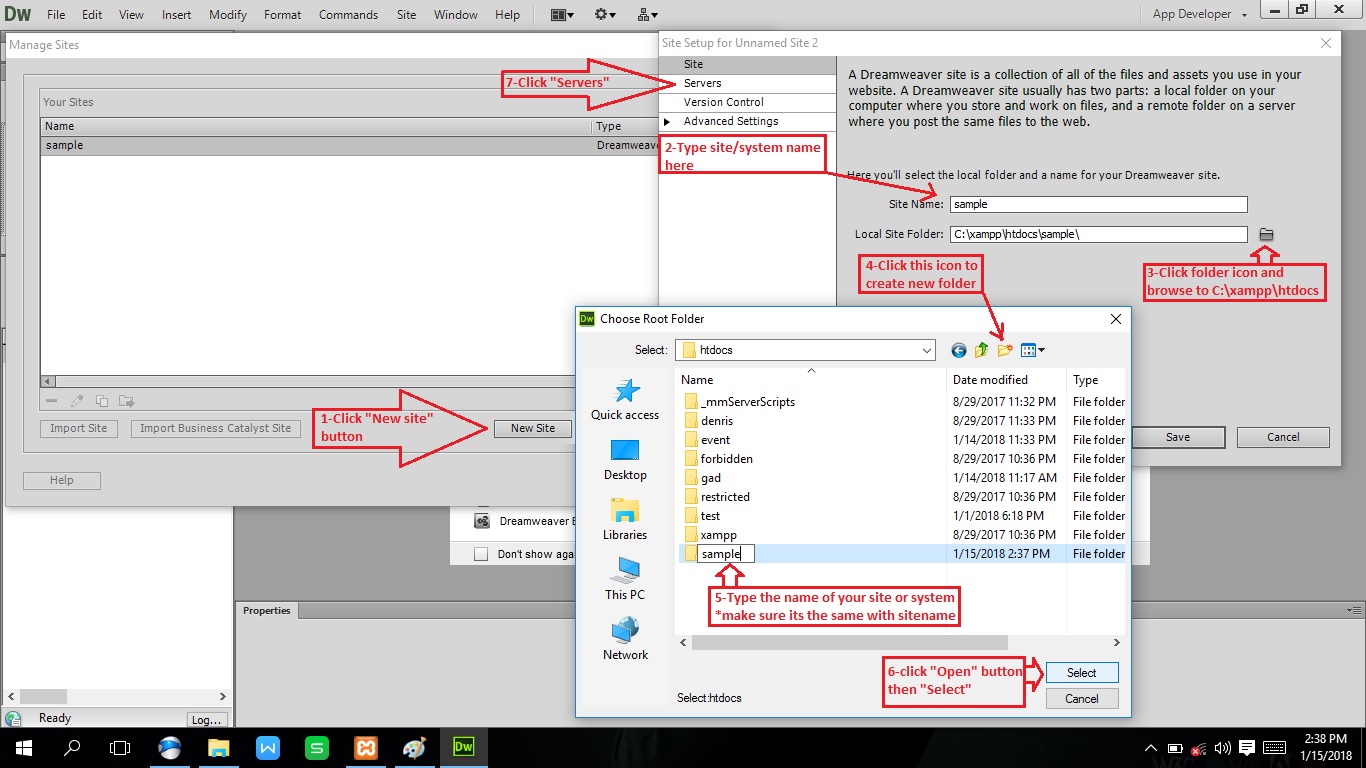Click the Dreamweaver Dw logo icon
The width and height of the screenshot is (1366, 768).
coord(18,14)
